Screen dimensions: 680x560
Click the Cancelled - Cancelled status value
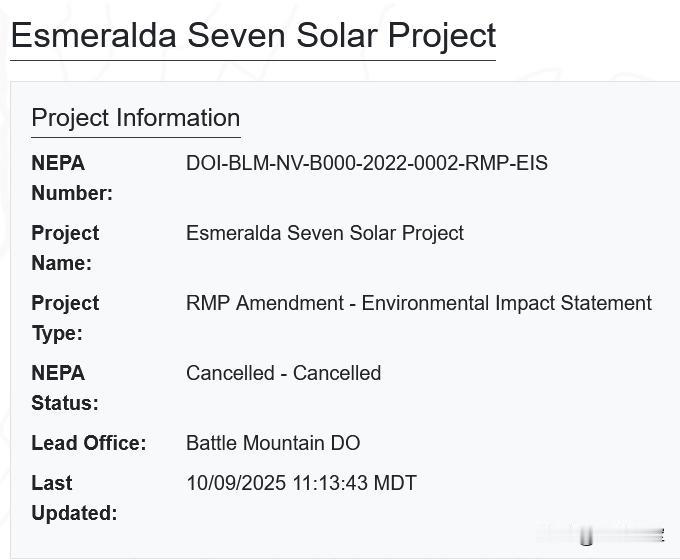tap(283, 373)
